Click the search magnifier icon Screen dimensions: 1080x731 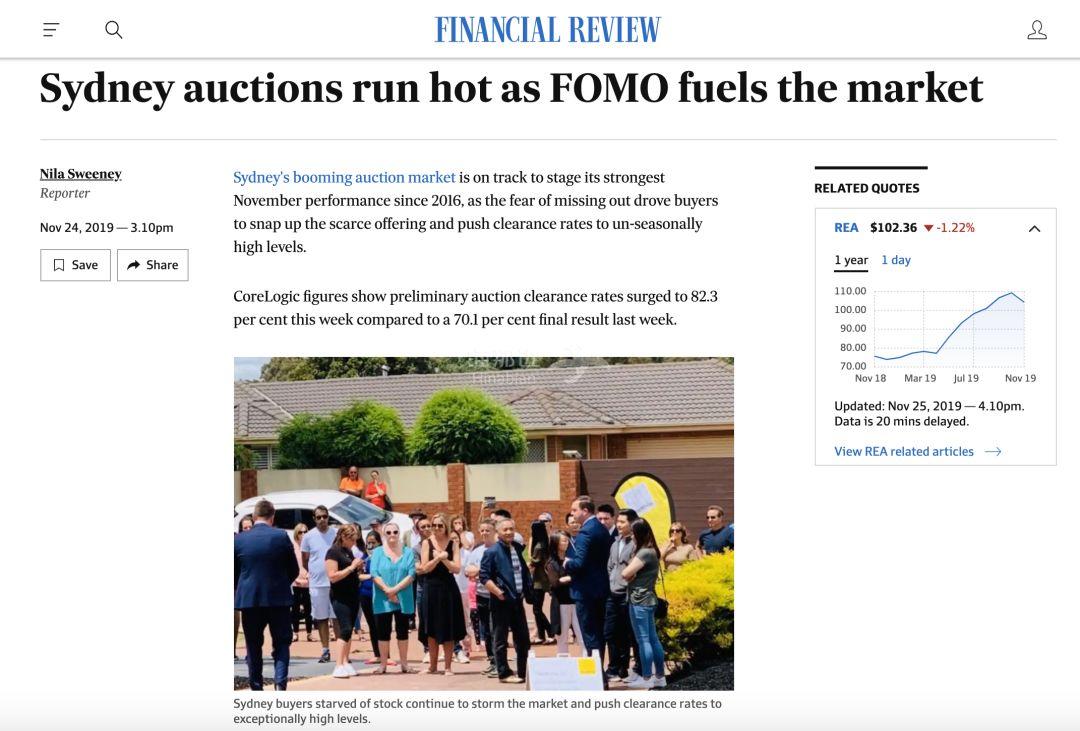click(x=114, y=30)
